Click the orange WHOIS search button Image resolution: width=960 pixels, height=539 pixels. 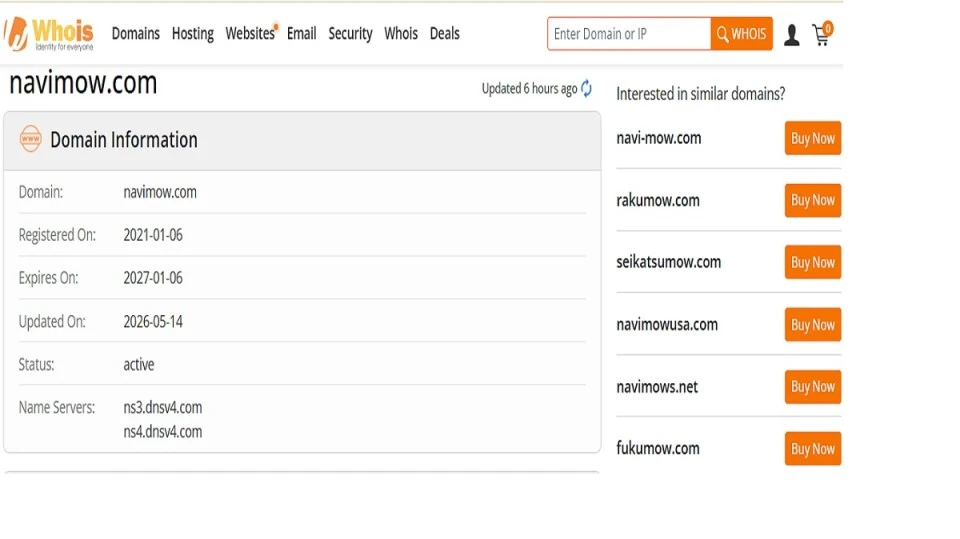741,34
